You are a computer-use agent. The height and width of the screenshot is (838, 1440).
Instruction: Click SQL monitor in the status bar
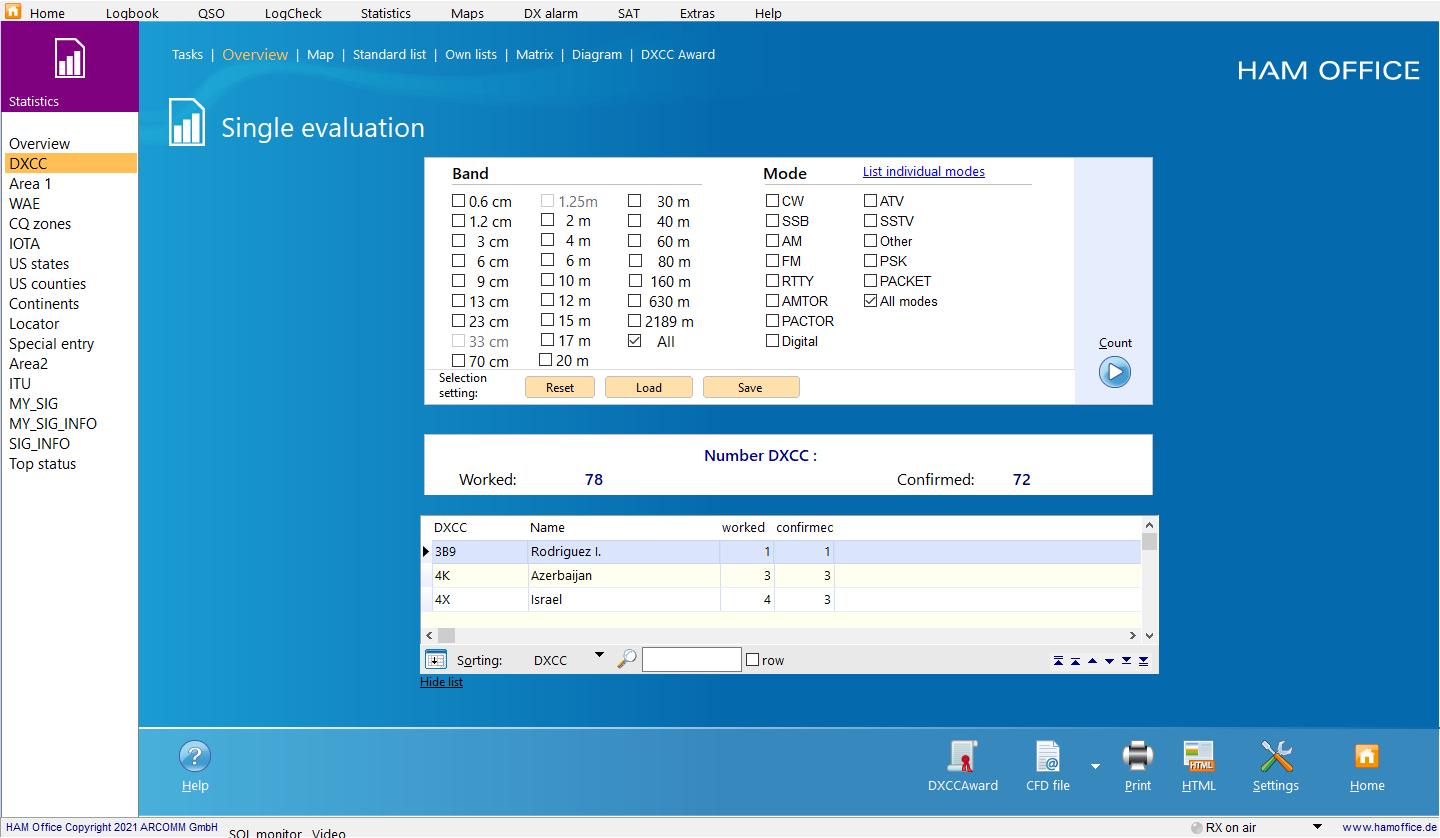265,833
